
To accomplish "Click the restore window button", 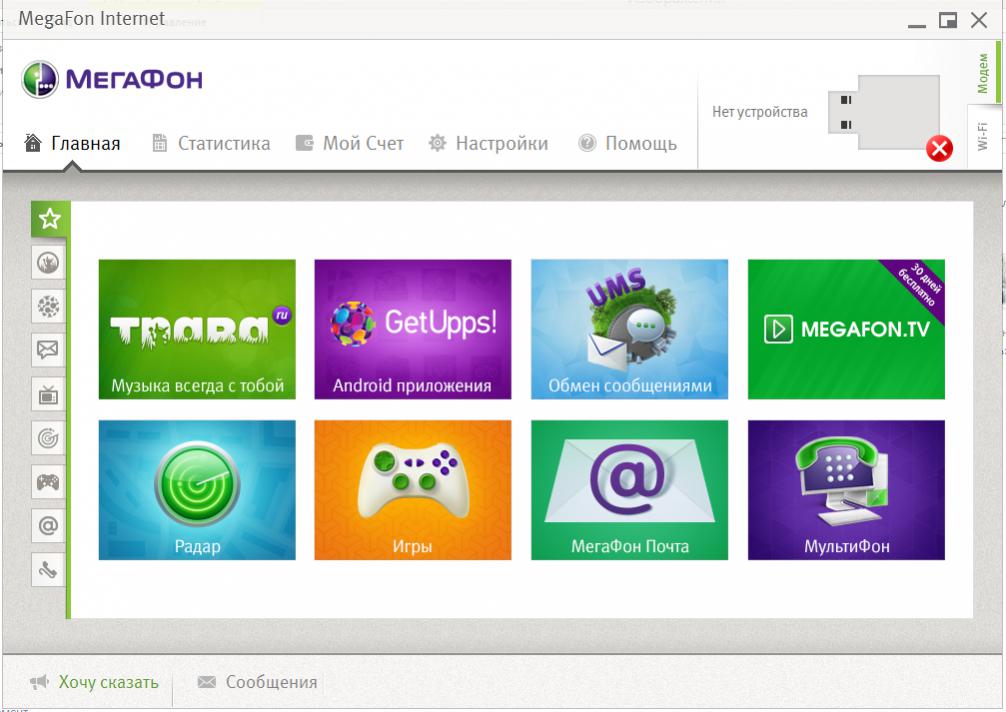I will 948,21.
